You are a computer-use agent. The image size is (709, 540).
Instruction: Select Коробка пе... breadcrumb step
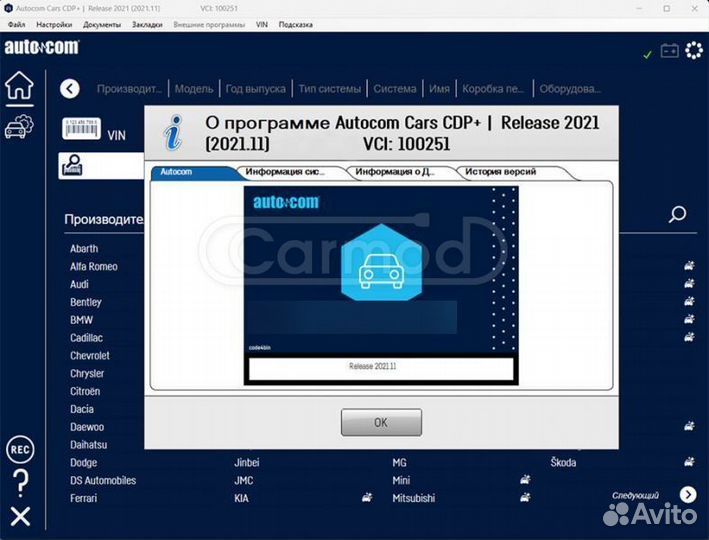click(493, 89)
